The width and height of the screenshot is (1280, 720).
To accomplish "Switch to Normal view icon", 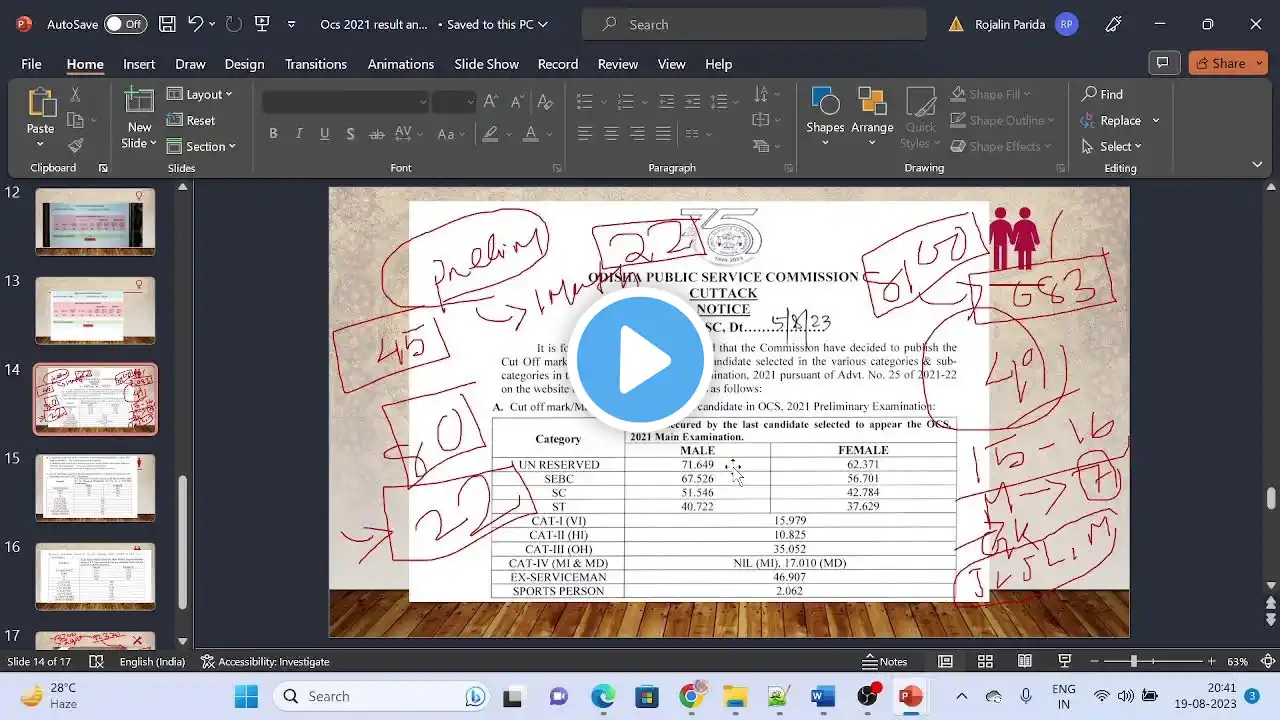I will click(945, 662).
